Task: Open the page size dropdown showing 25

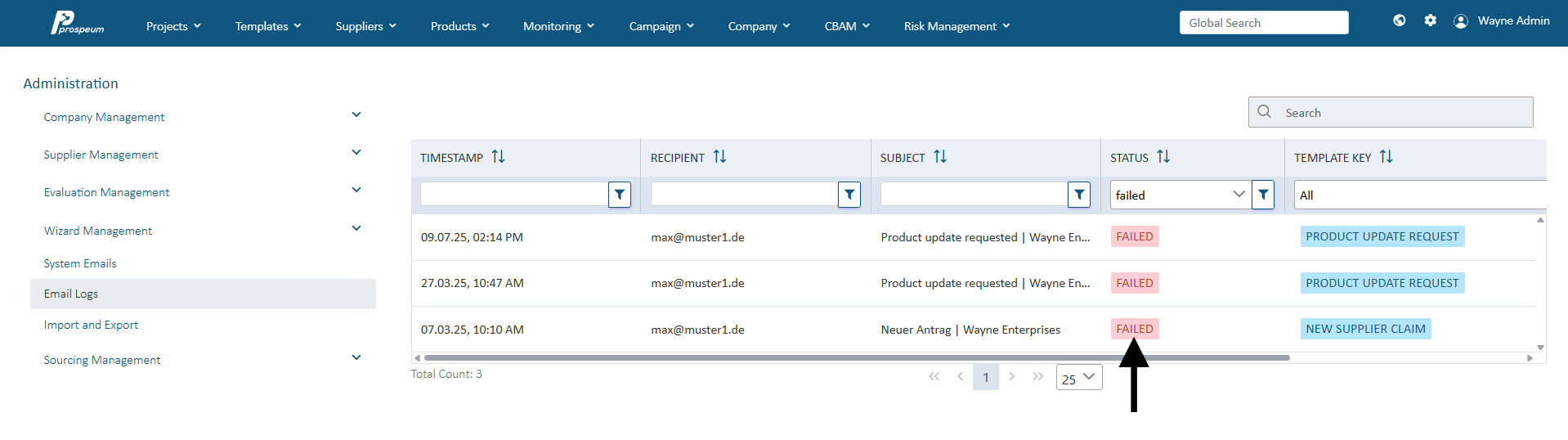Action: click(1079, 378)
